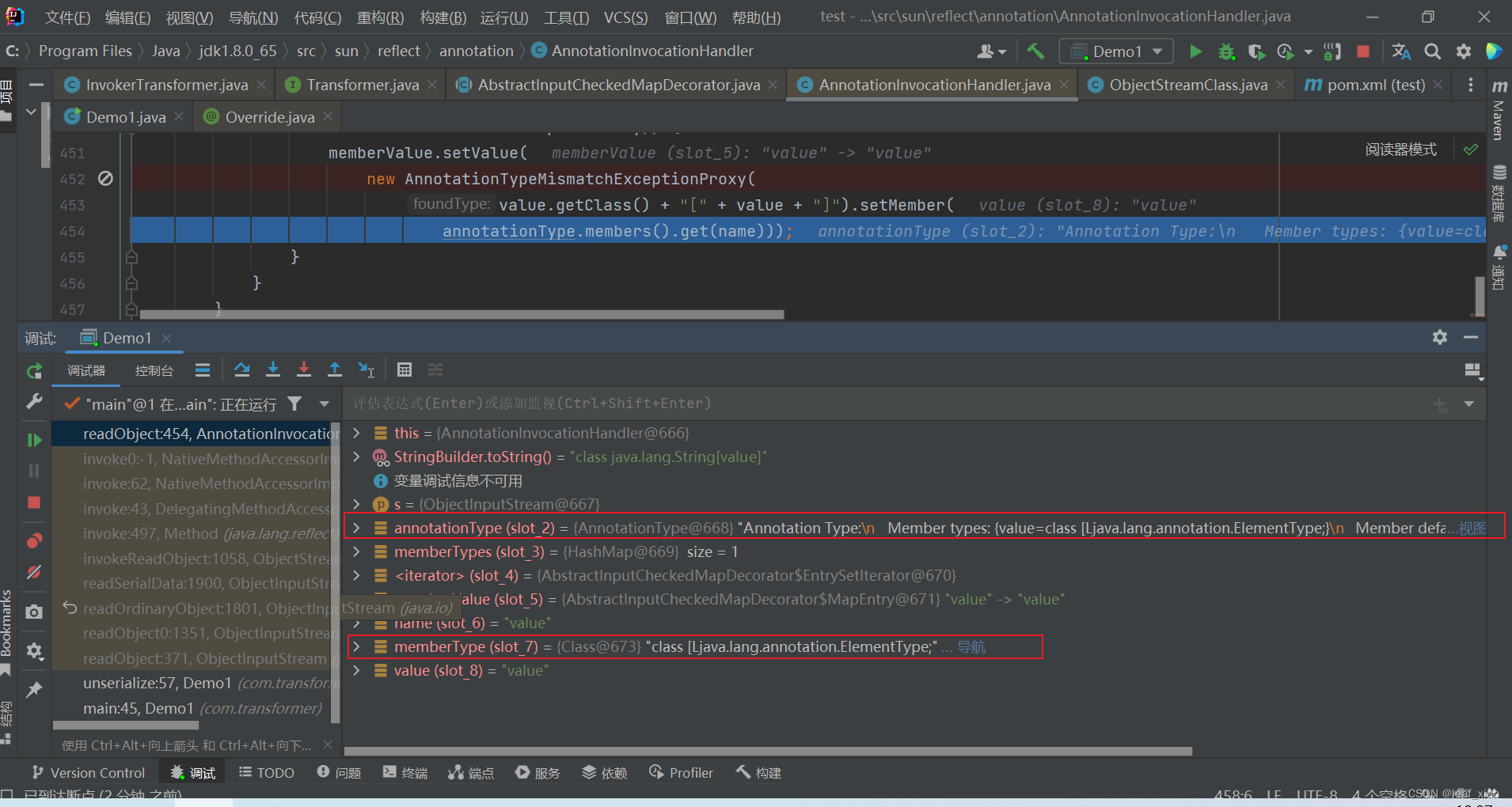
Task: Collapse code fold marker on line 455
Action: click(x=131, y=257)
